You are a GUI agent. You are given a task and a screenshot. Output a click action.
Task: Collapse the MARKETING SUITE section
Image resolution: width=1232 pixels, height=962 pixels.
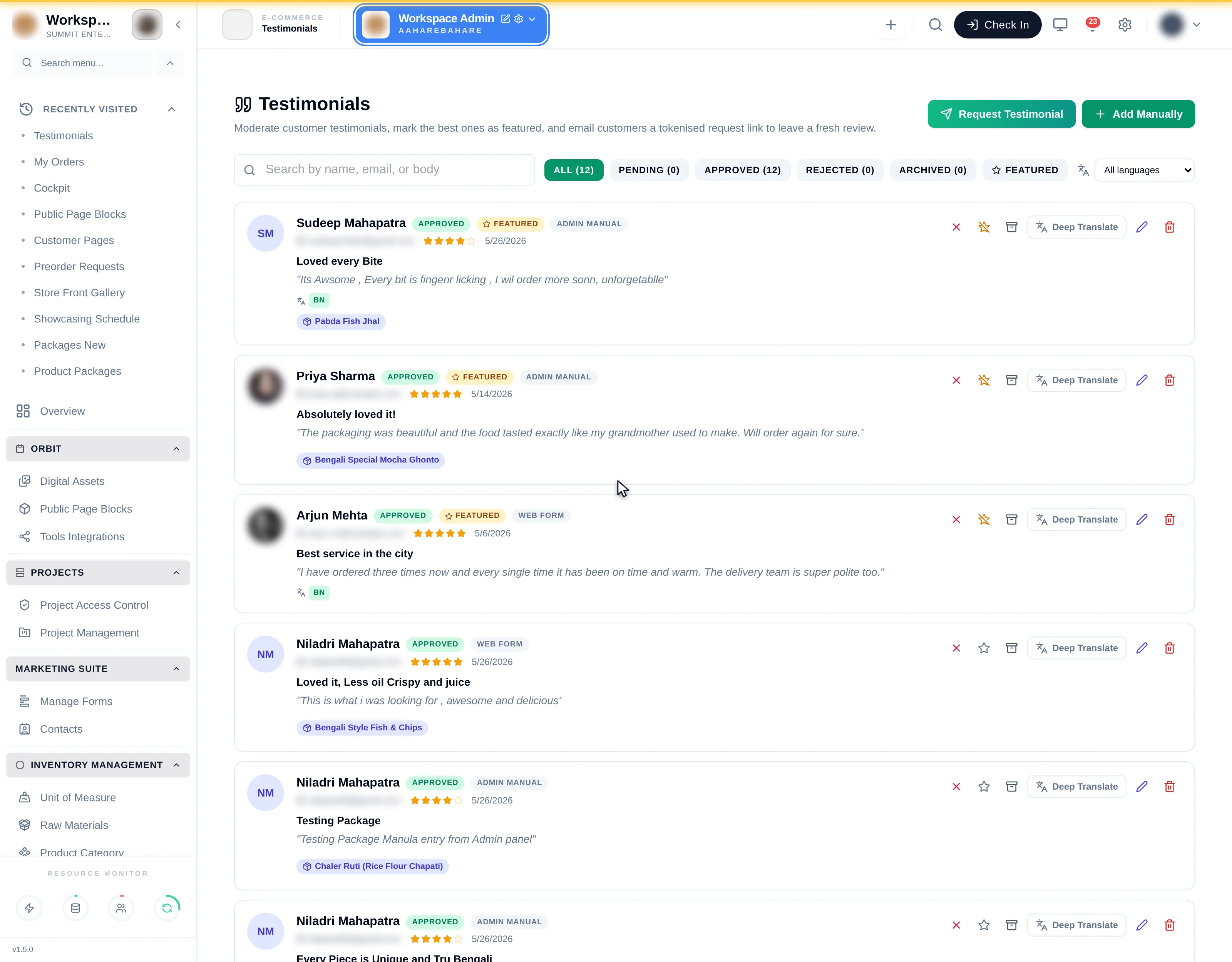[x=176, y=669]
